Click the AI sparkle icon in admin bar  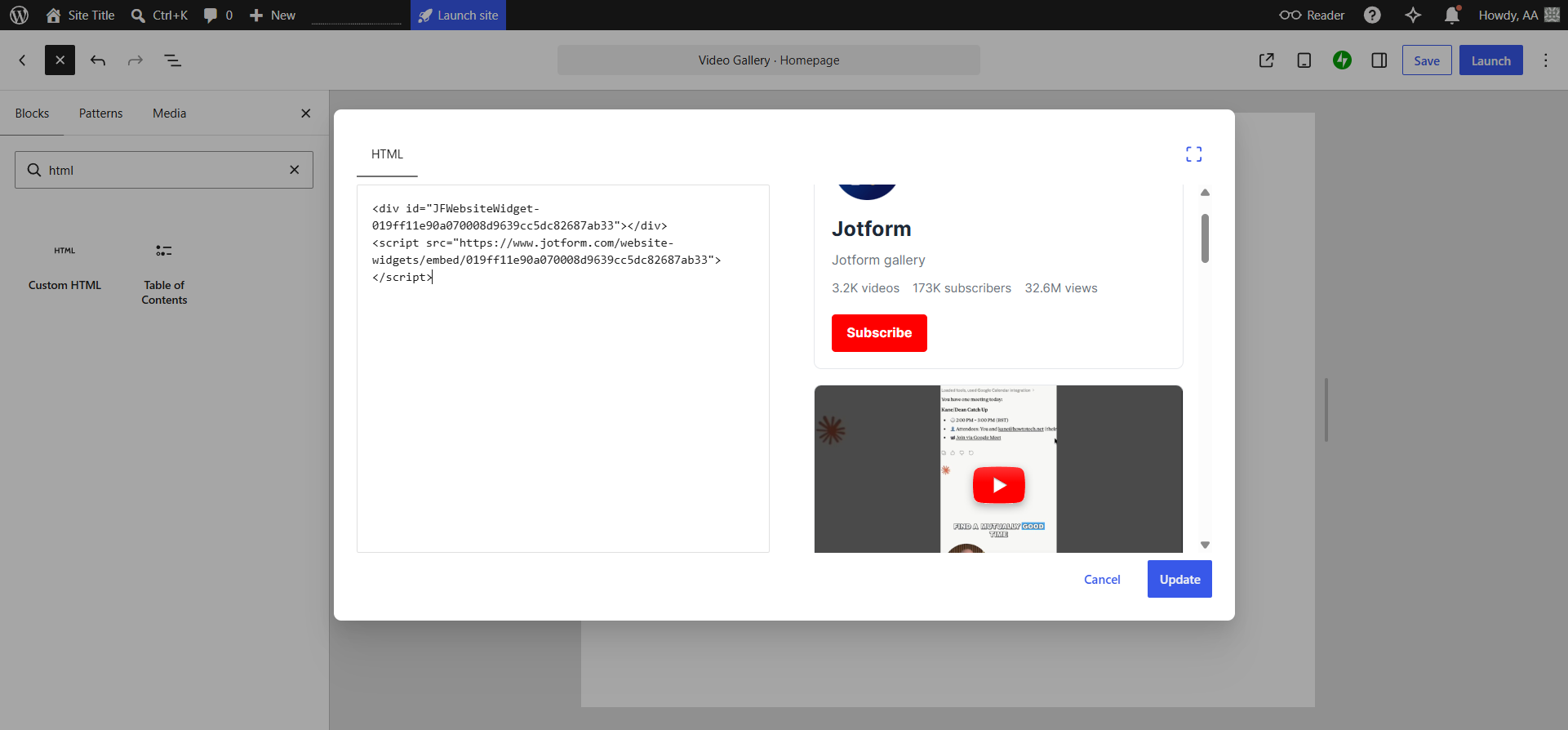tap(1413, 15)
